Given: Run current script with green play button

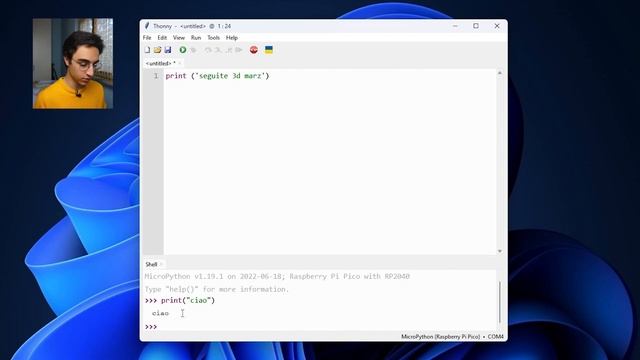Looking at the screenshot, I should tap(183, 50).
